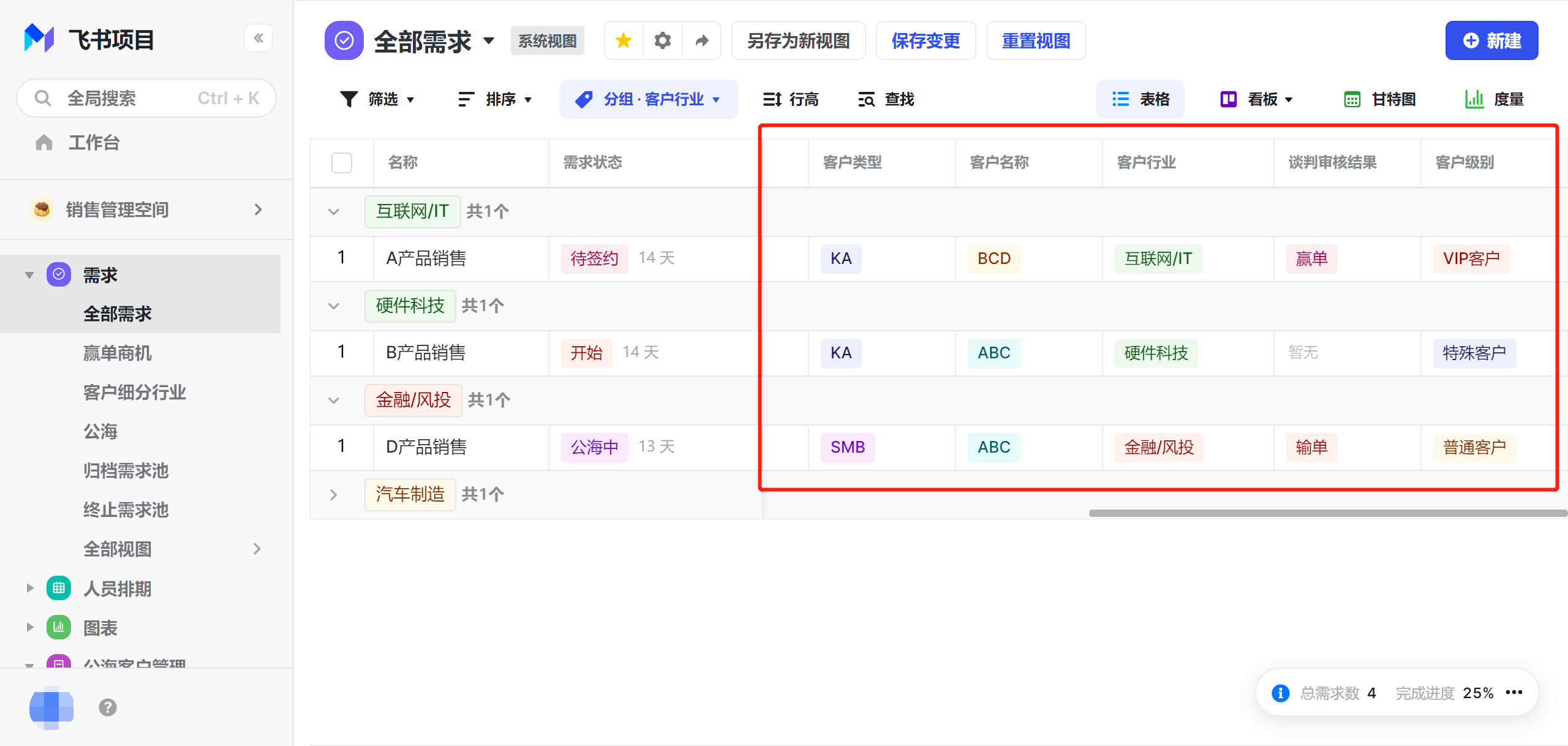This screenshot has height=746, width=1568.
Task: Open the 看板 dropdown arrow
Action: 1289,100
